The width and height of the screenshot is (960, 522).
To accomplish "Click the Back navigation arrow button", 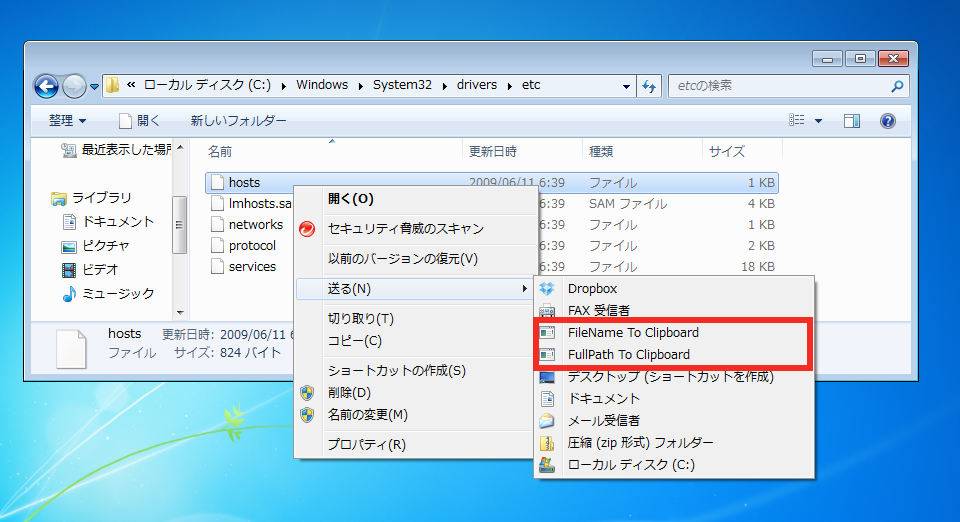I will [47, 86].
